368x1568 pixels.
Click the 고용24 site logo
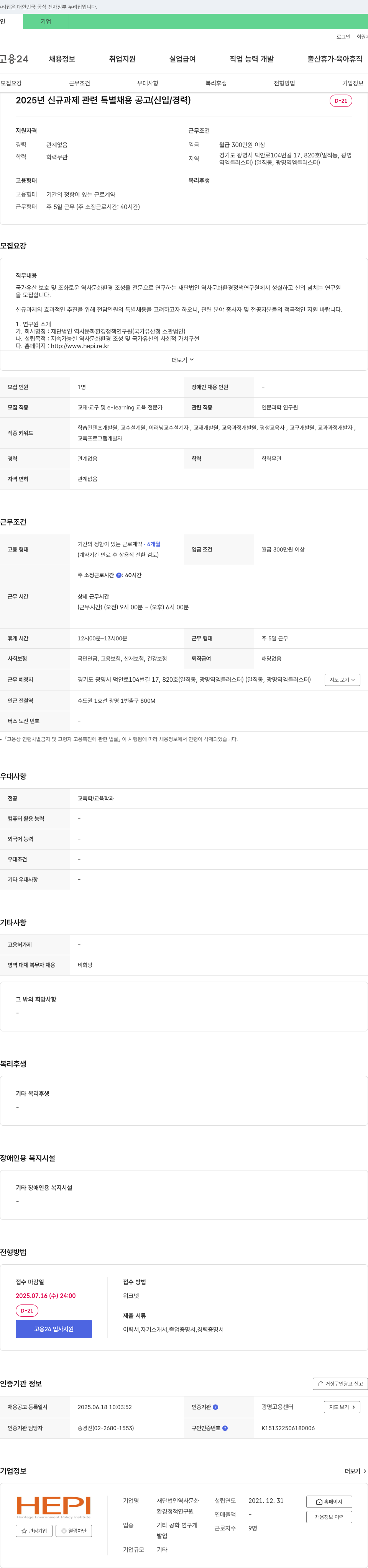click(14, 59)
